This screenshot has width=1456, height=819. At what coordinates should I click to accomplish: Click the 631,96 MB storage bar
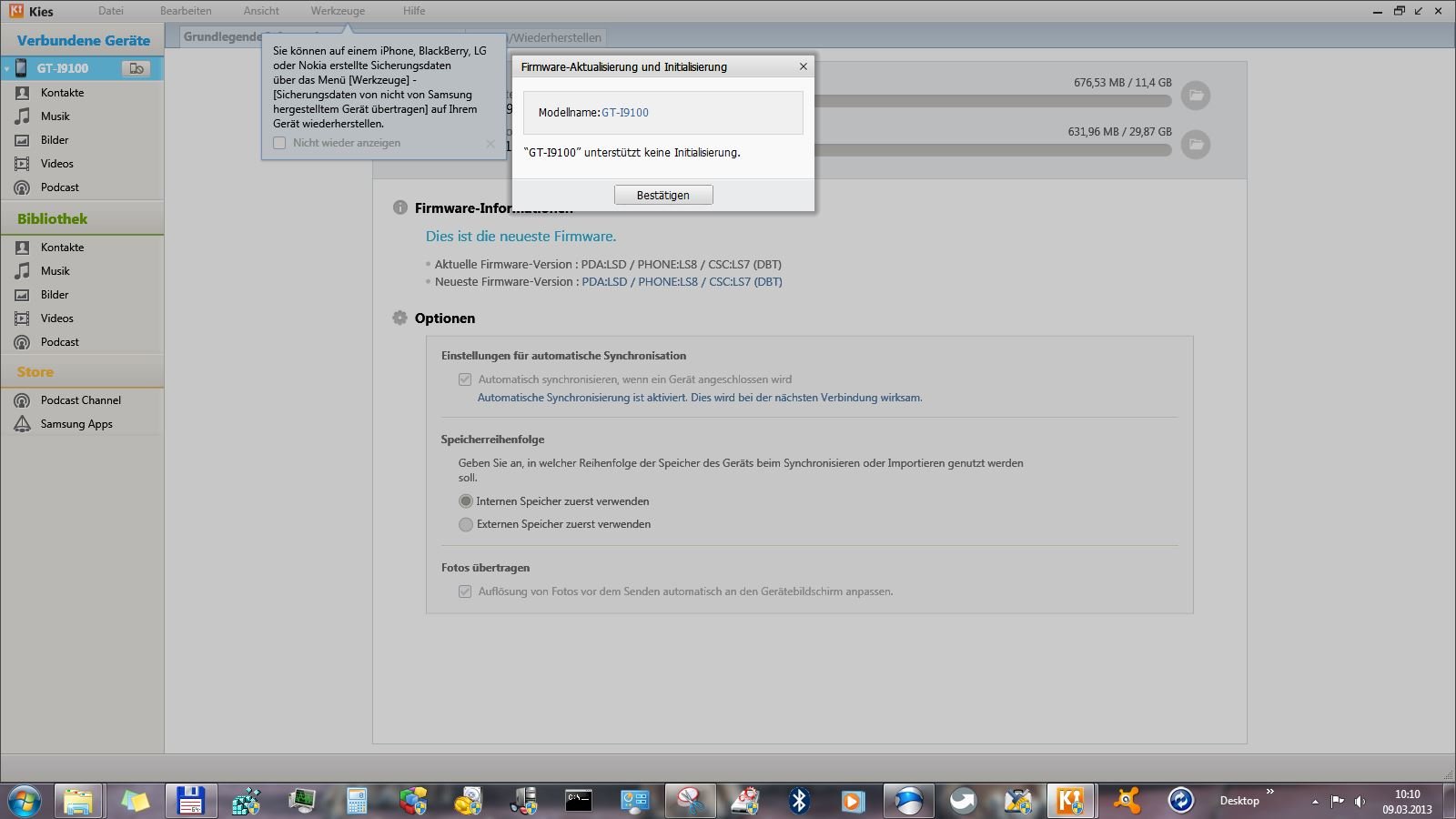[993, 150]
